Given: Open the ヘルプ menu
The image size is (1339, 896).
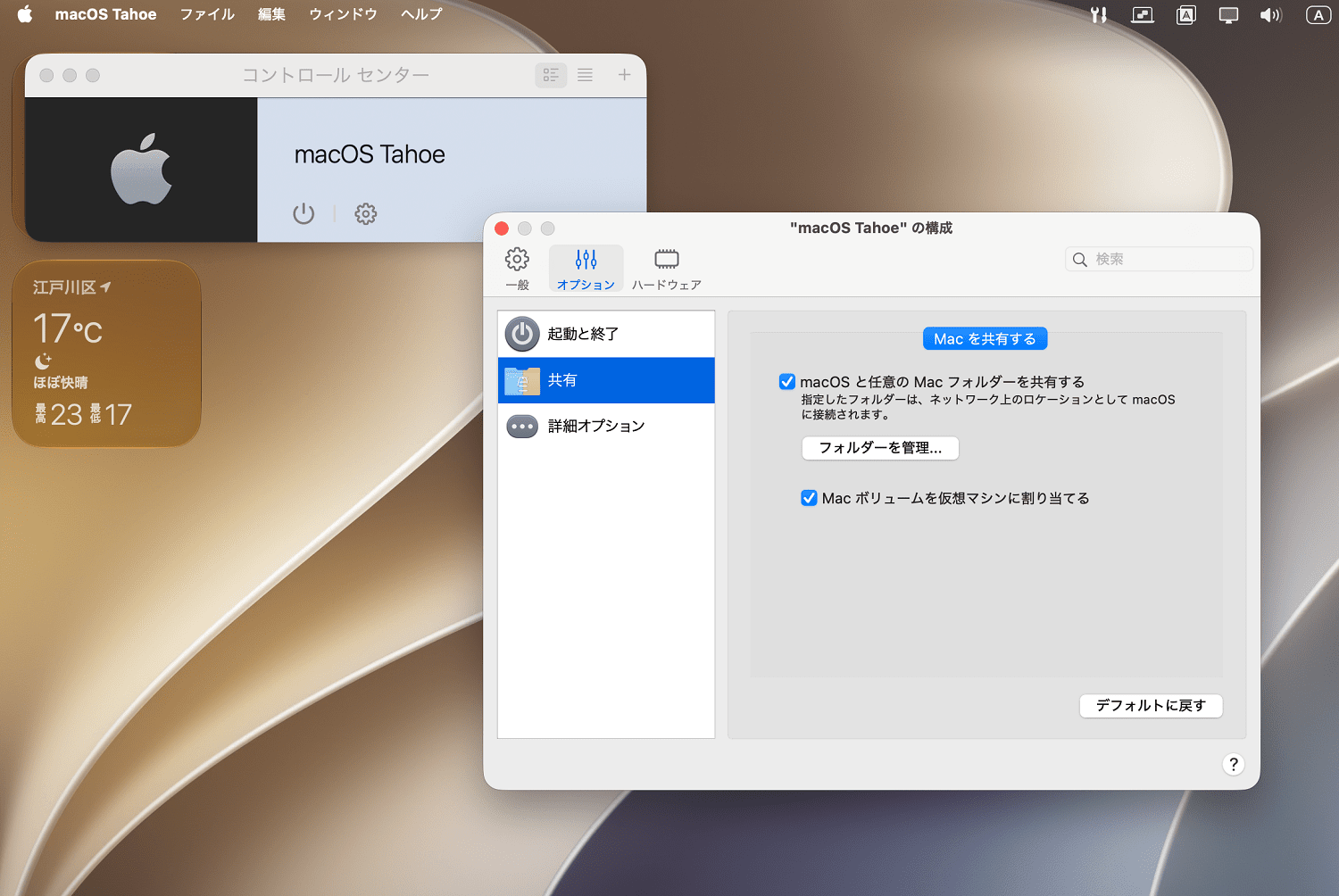Looking at the screenshot, I should tap(421, 14).
